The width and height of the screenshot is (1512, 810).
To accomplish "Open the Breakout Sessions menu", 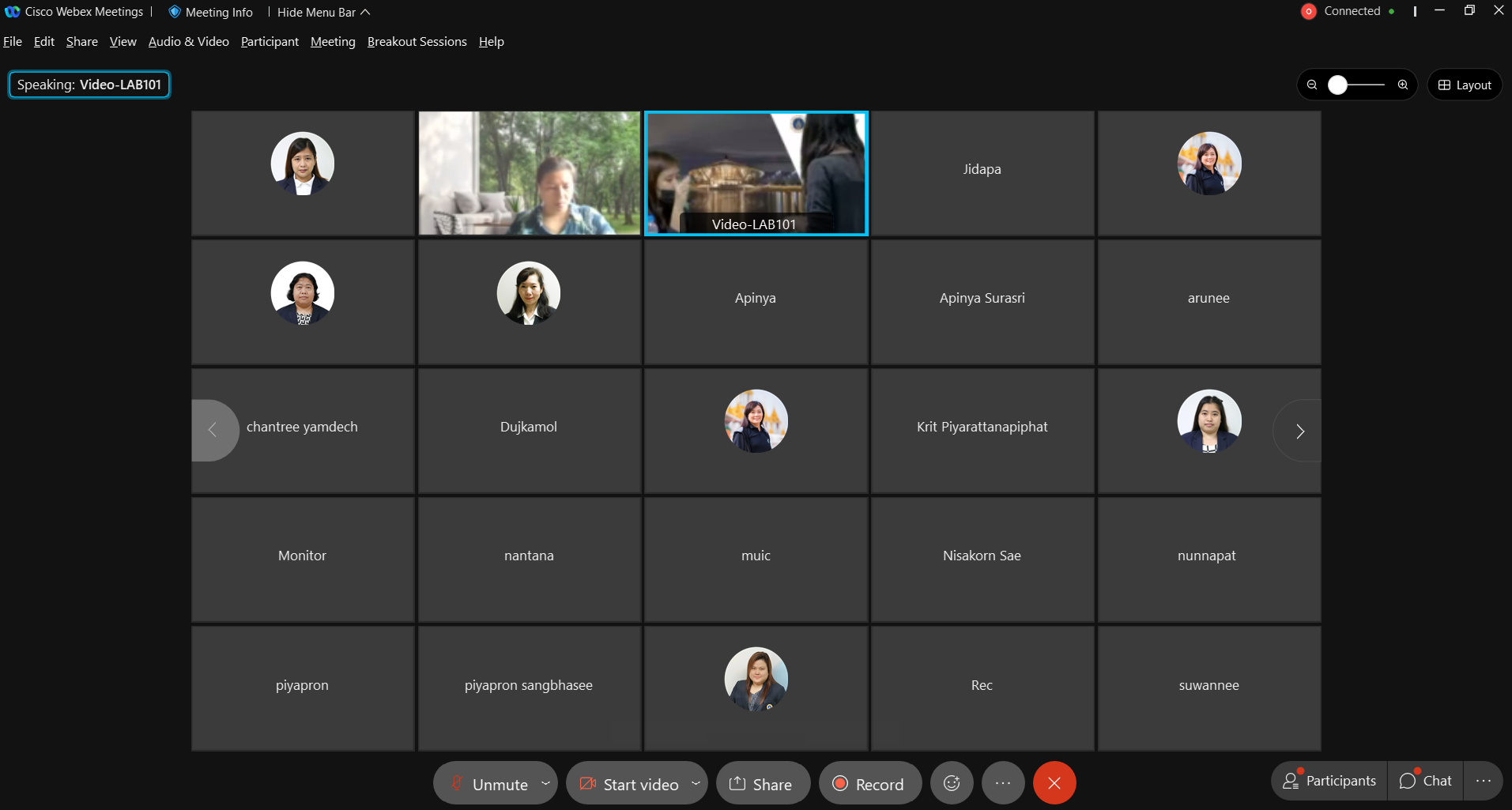I will point(417,42).
